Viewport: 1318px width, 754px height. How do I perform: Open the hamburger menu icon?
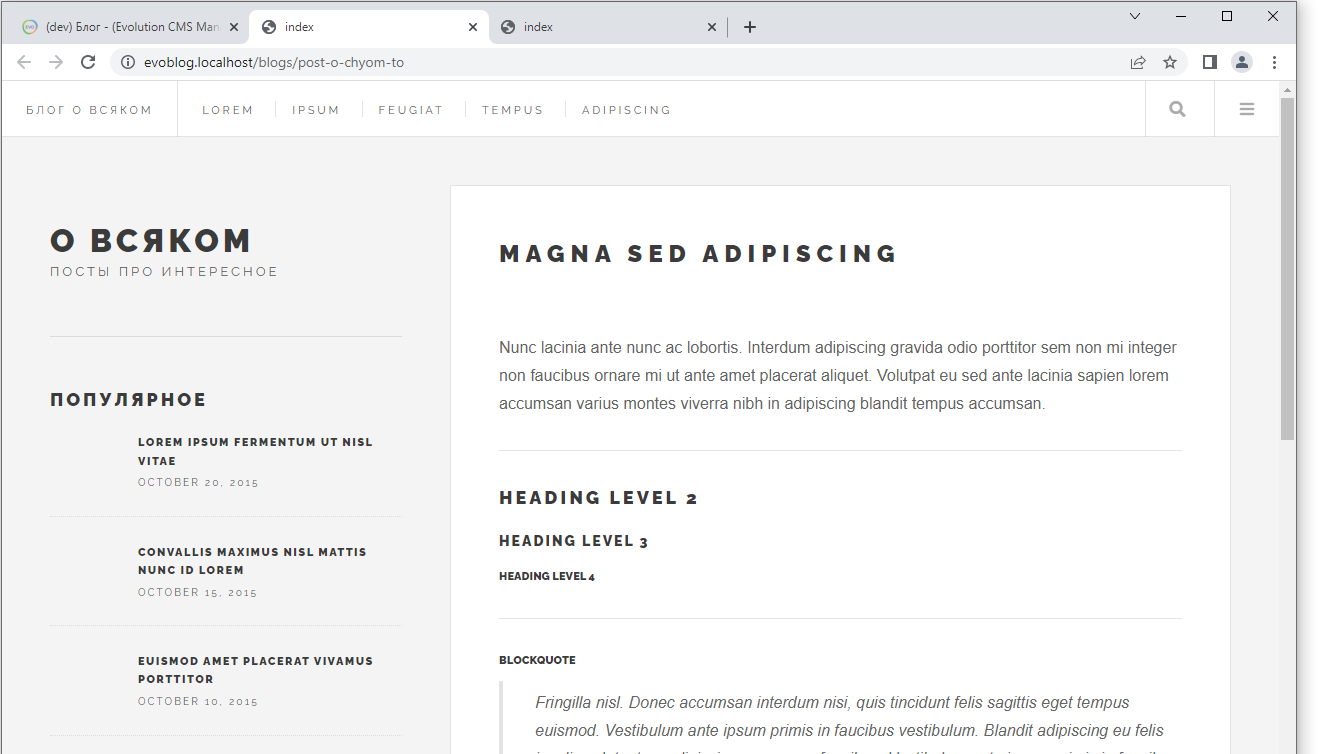[x=1246, y=109]
